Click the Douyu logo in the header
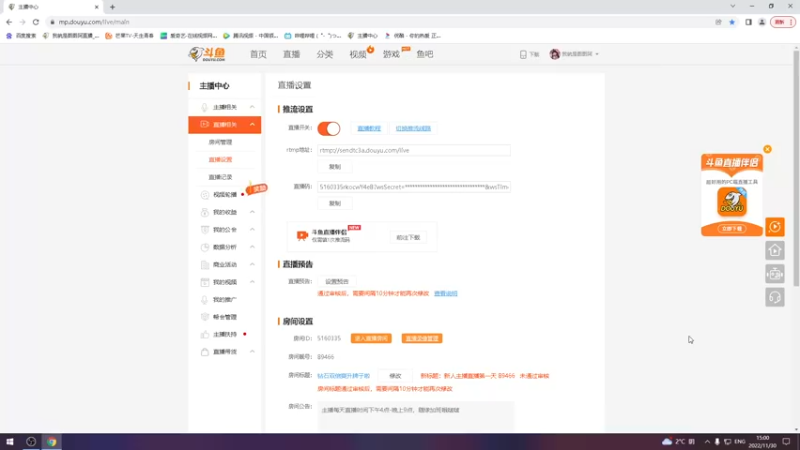The image size is (800, 450). tap(207, 54)
